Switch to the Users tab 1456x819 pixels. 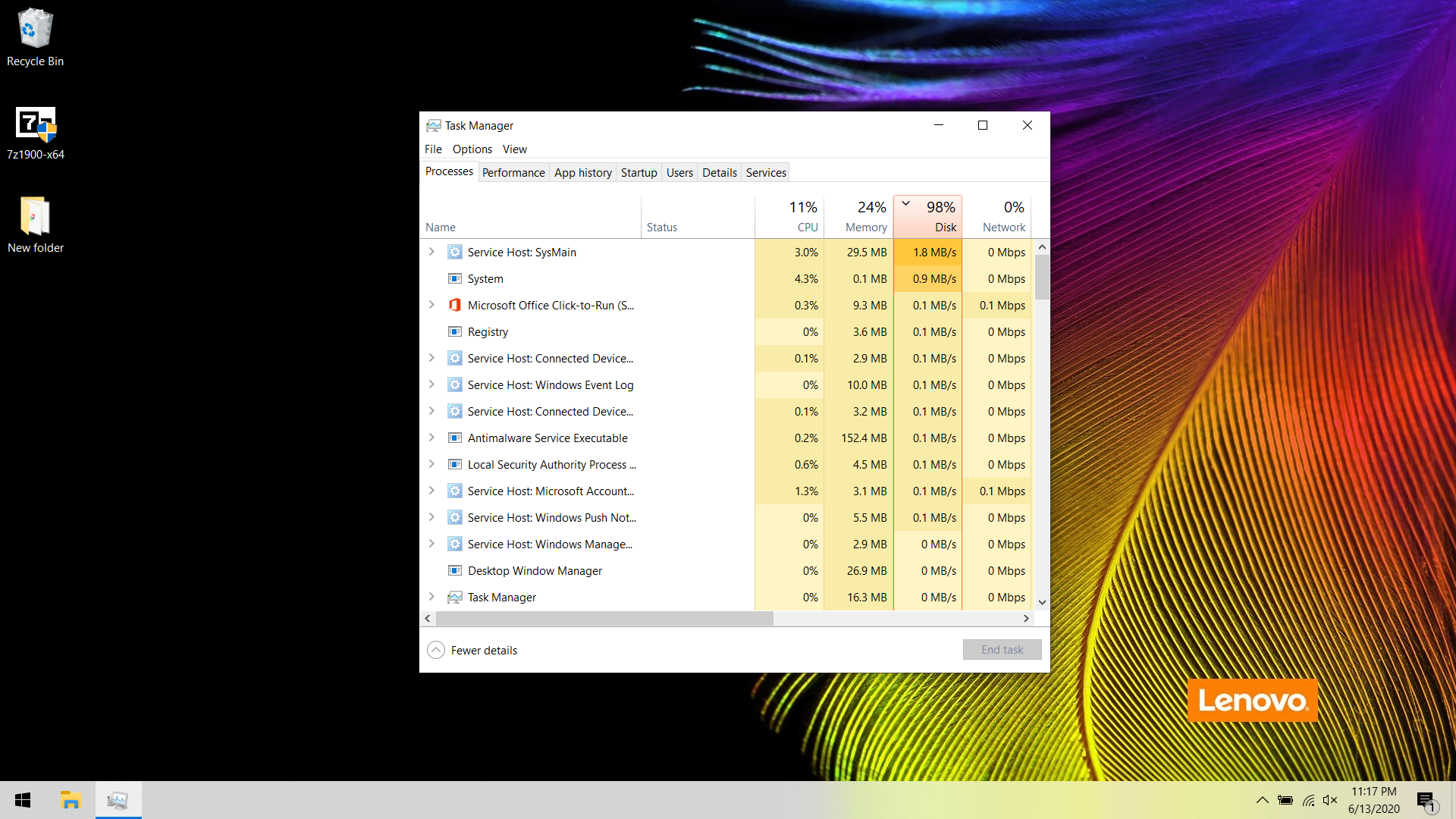coord(679,173)
